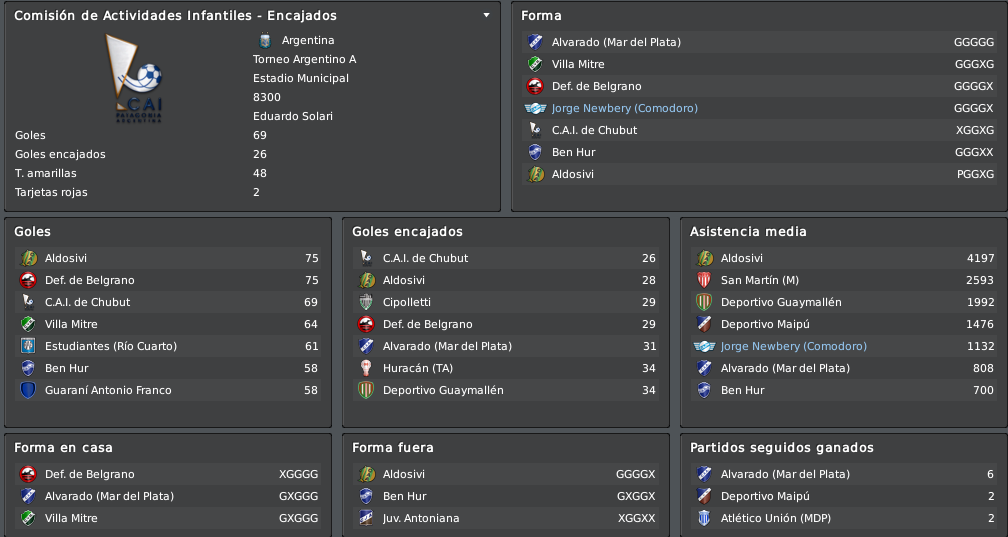Click the Argentina flag icon
This screenshot has height=537, width=1008.
[265, 41]
